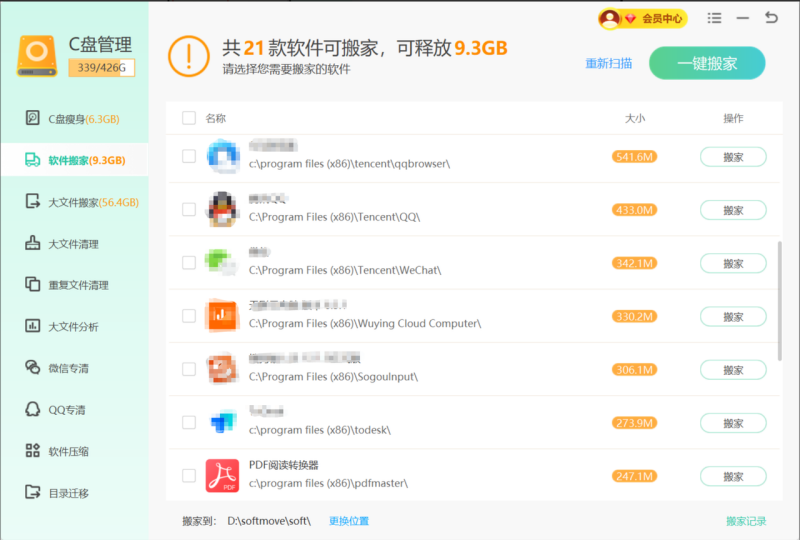This screenshot has width=800, height=540.
Task: Click the PDF阅读转换器 red icon
Action: (x=222, y=476)
